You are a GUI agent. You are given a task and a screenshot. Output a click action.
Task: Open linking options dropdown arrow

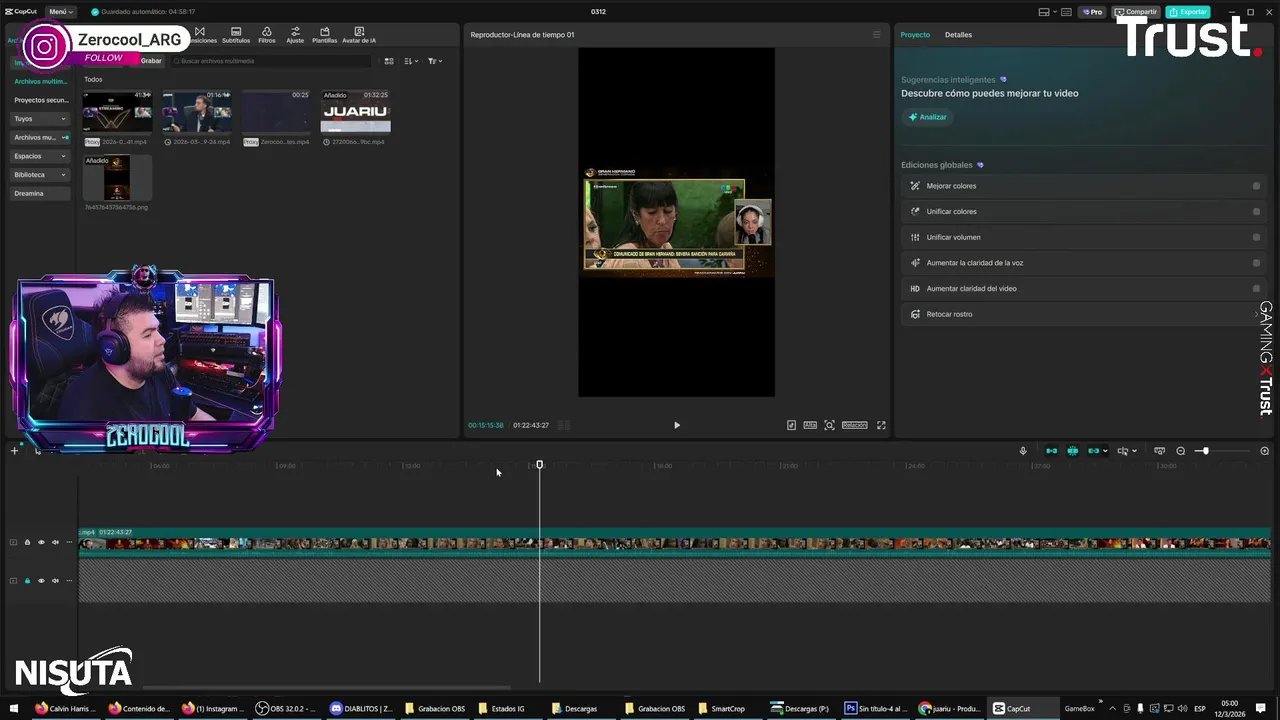click(x=1105, y=451)
